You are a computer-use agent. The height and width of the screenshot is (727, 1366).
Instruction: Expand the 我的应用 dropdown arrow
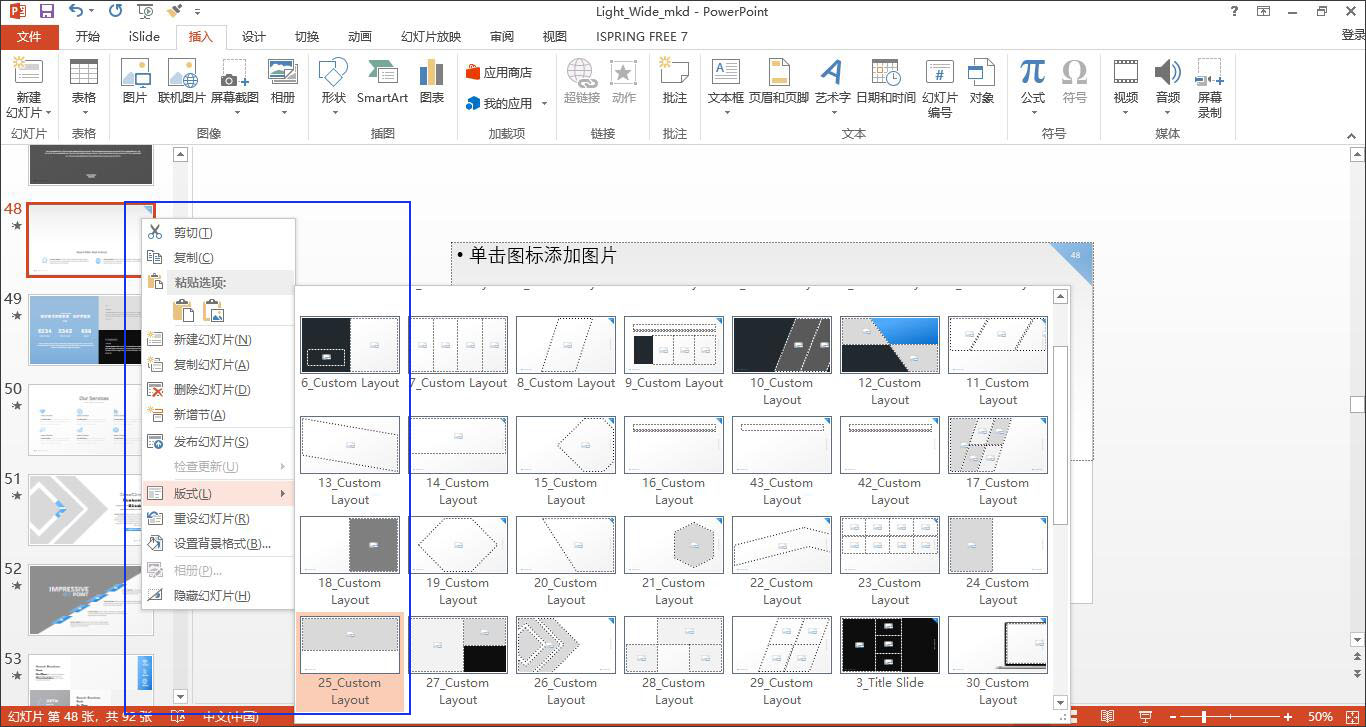tap(544, 104)
